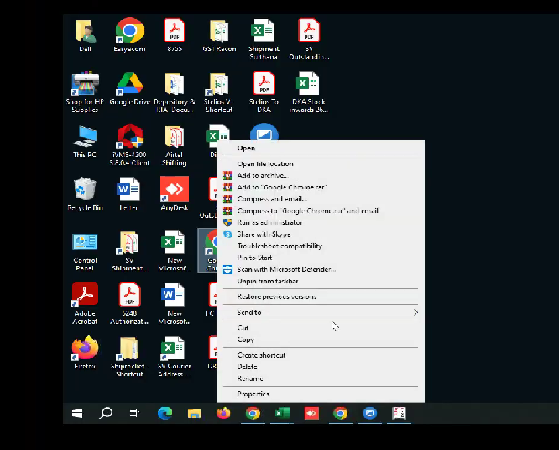Click Chrome taskbar icon next to Firefox

coord(253,414)
